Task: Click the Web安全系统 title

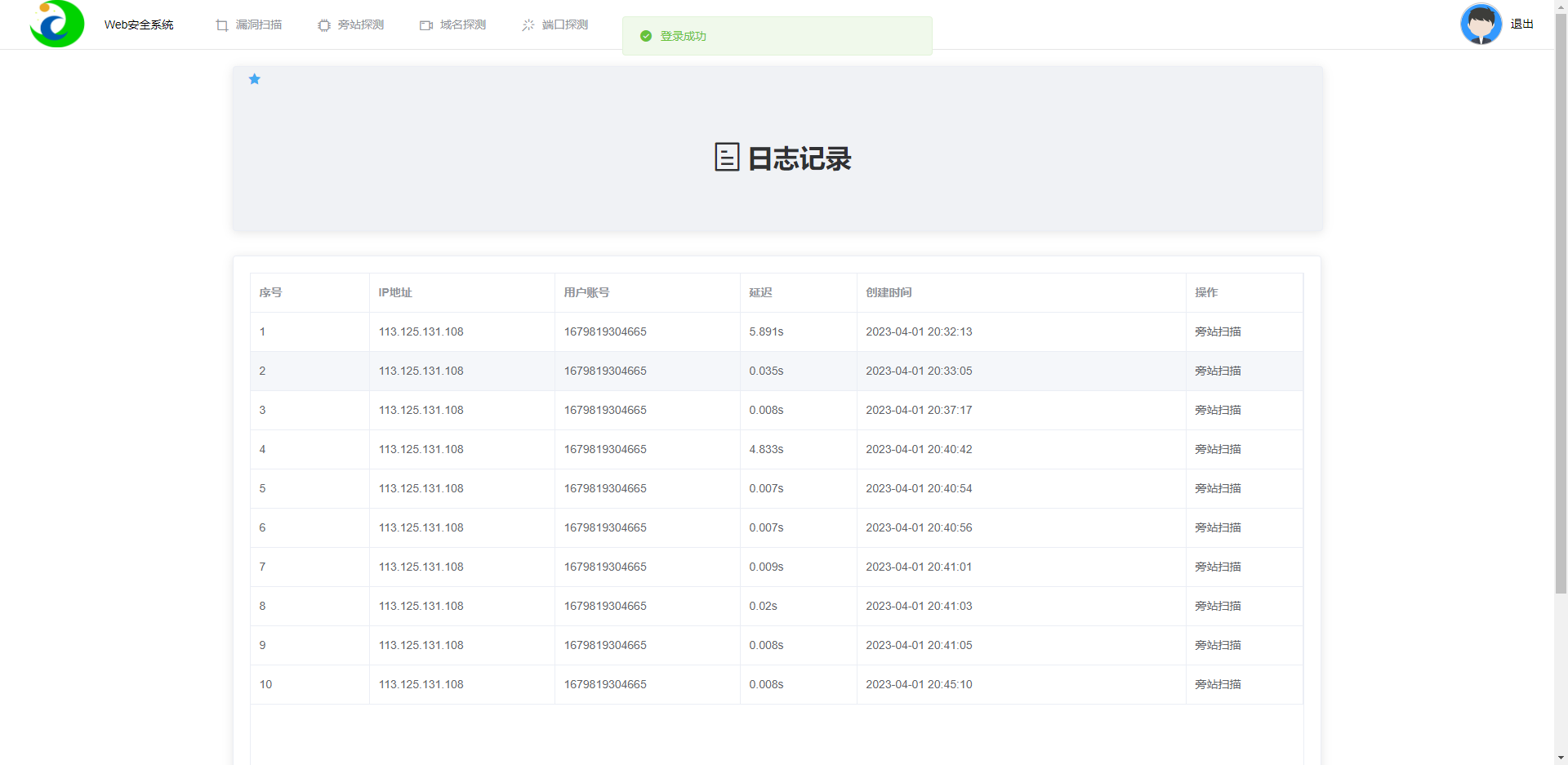Action: (139, 25)
